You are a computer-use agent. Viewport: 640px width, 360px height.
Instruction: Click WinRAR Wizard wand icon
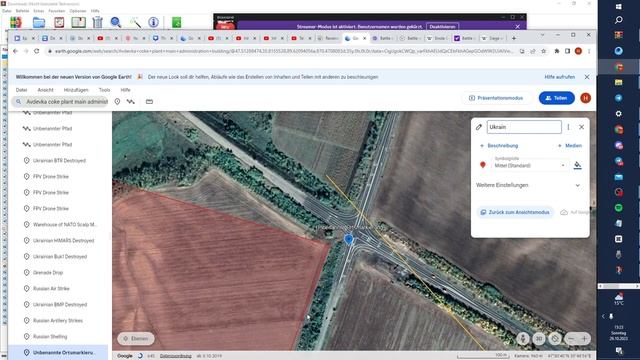point(135,22)
